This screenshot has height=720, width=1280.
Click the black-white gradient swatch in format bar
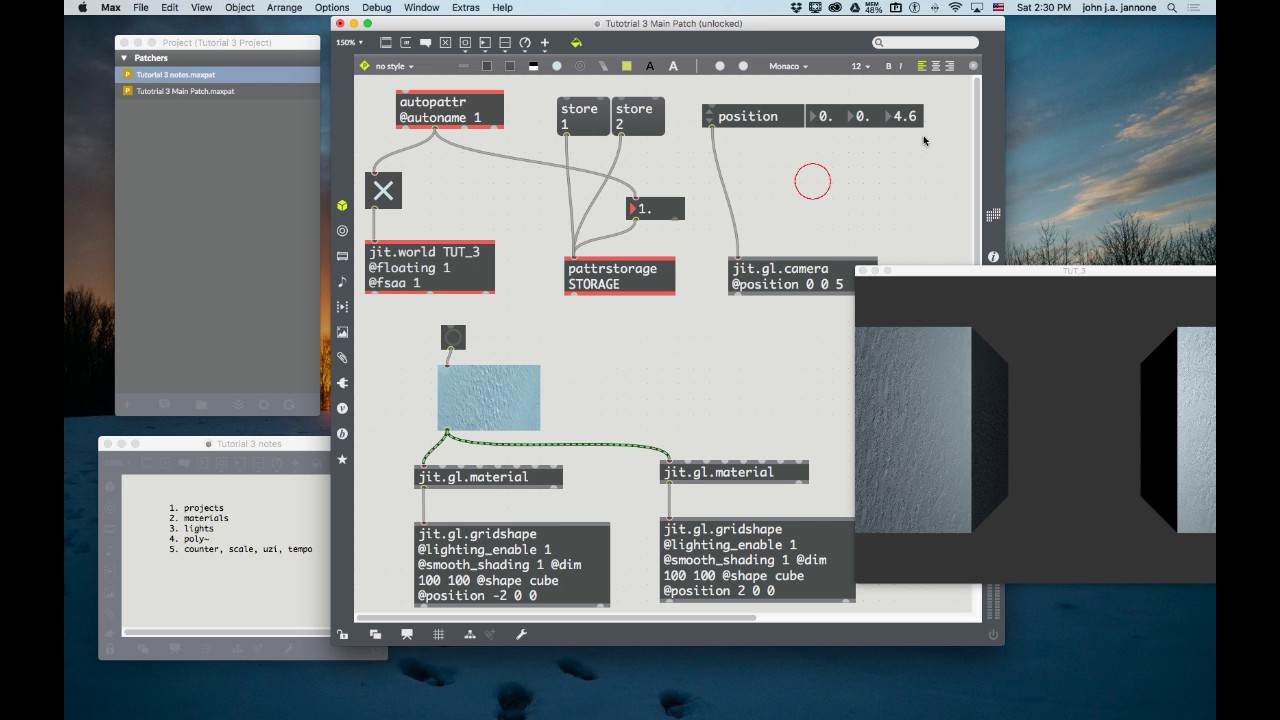point(533,66)
